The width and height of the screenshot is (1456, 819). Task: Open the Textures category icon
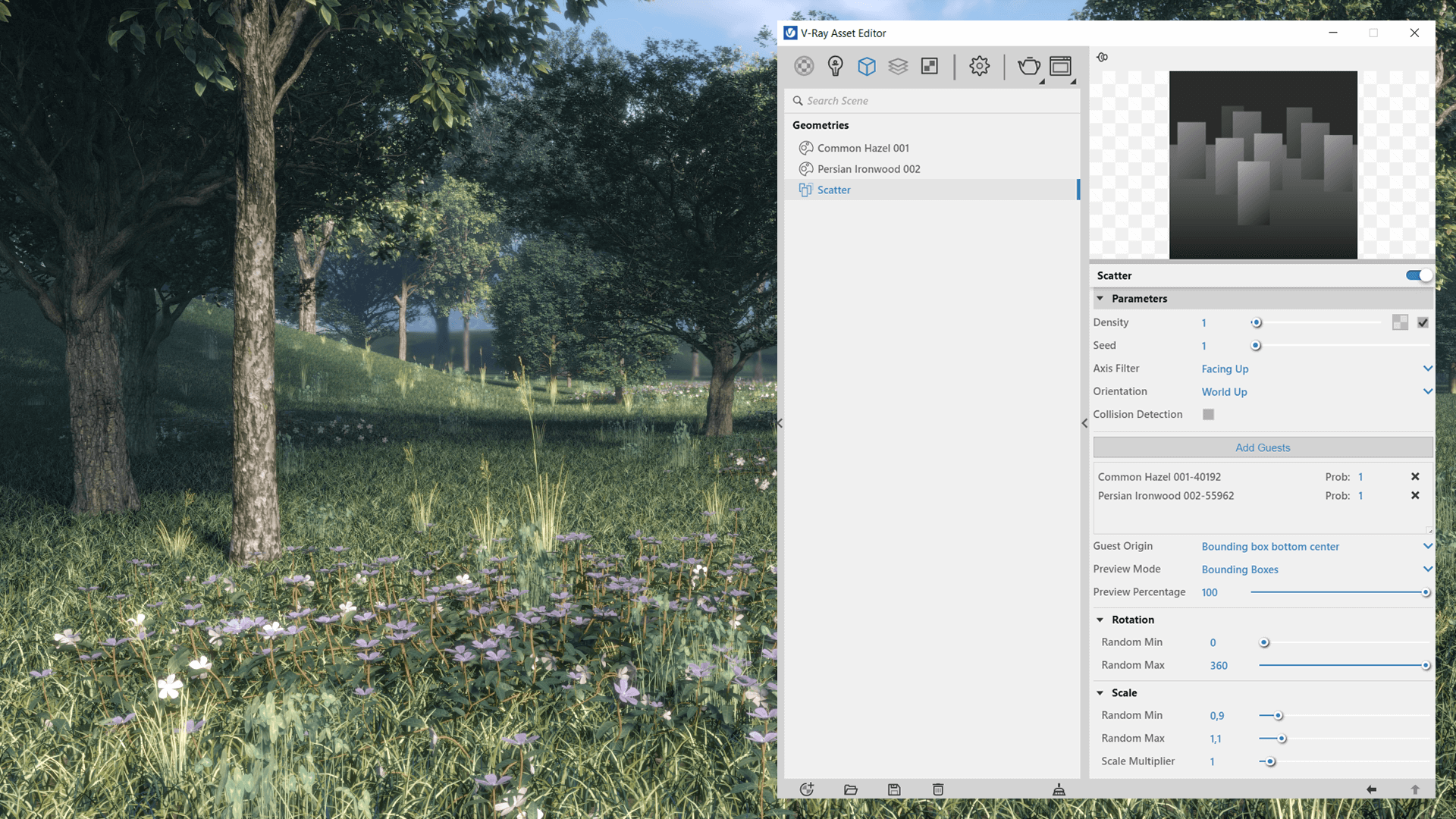click(x=929, y=66)
